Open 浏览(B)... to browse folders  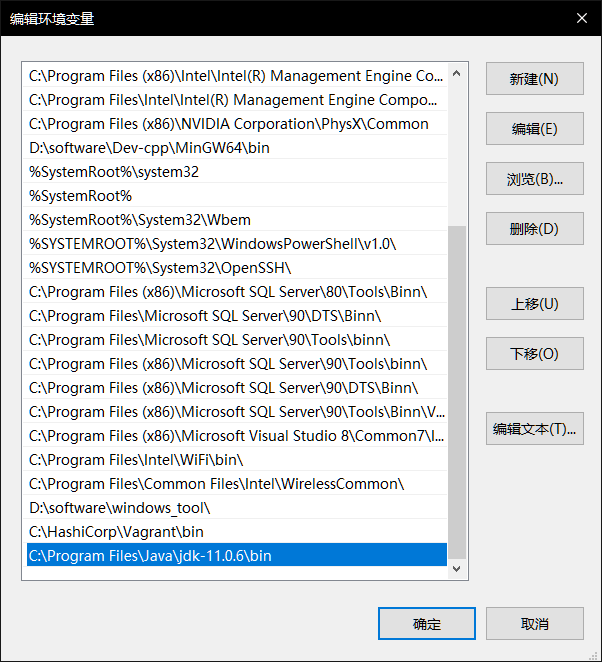pyautogui.click(x=534, y=179)
